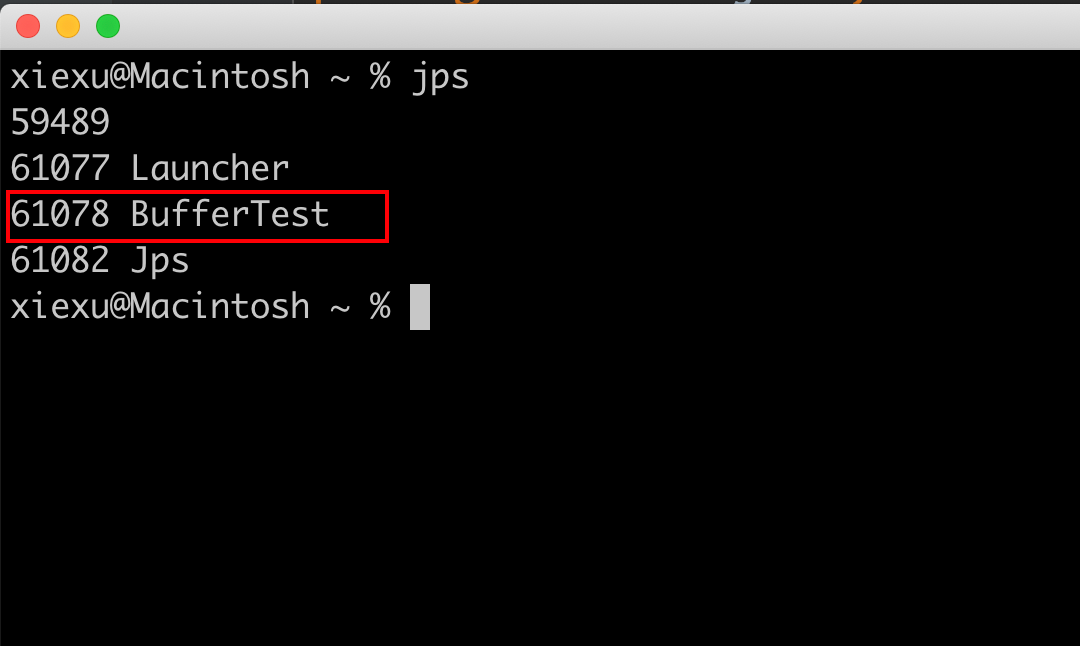Click the tilde on the last prompt line
Image resolution: width=1080 pixels, height=646 pixels.
(340, 309)
